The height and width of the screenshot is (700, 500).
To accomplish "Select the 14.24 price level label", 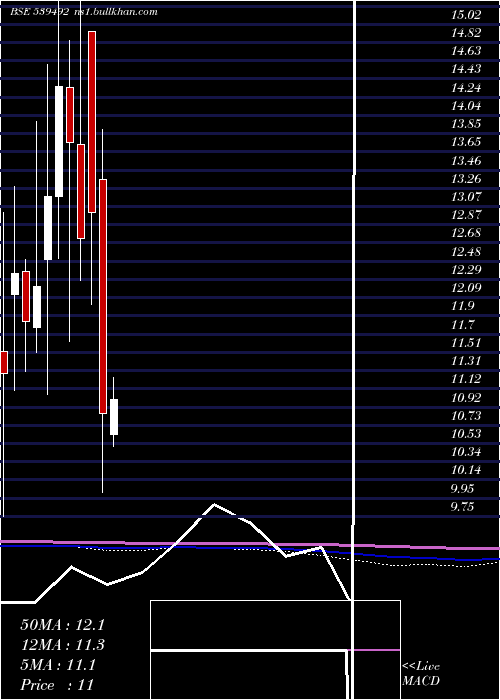I will tap(466, 88).
